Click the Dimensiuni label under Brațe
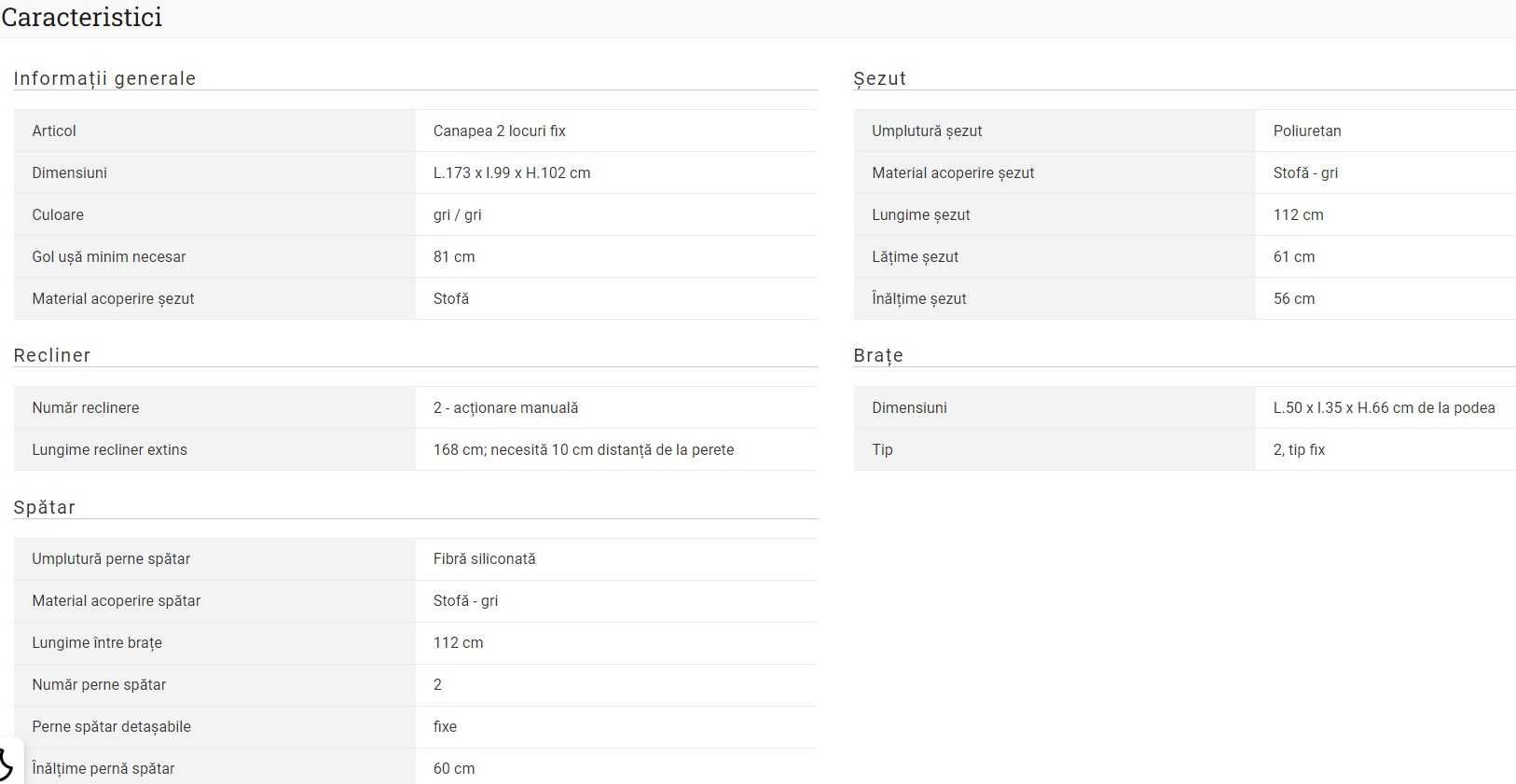The height and width of the screenshot is (784, 1516). [909, 407]
